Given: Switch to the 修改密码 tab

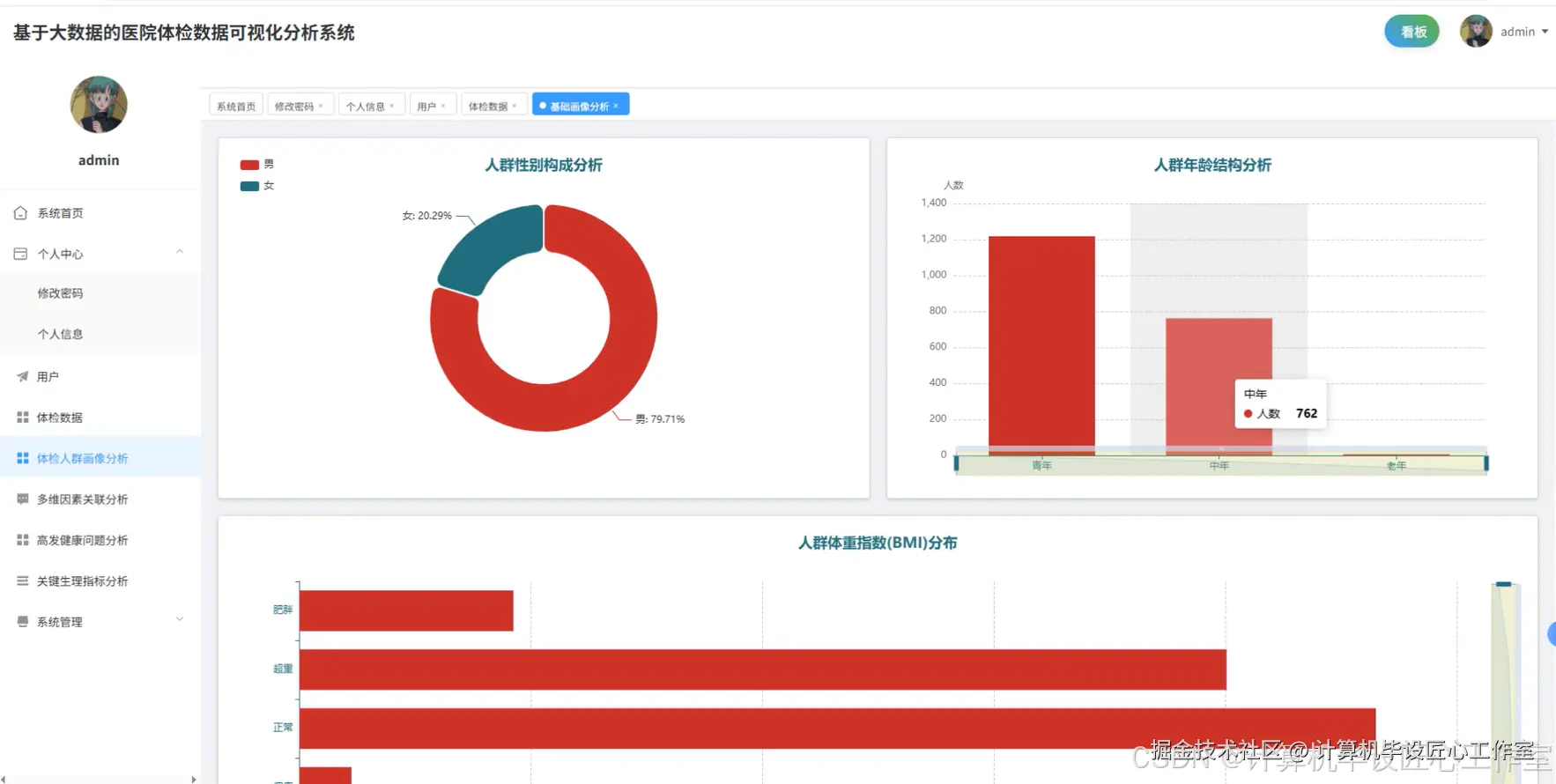Looking at the screenshot, I should tap(300, 106).
